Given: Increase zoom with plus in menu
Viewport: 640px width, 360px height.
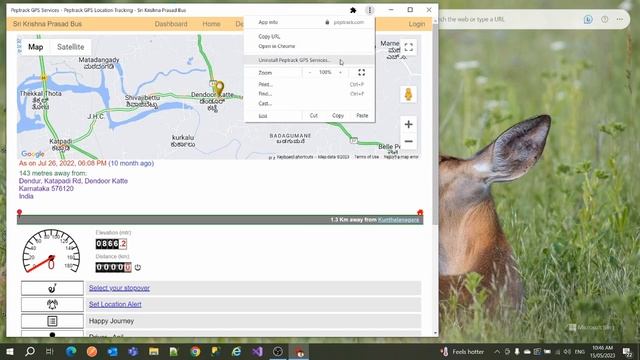Looking at the screenshot, I should (x=340, y=72).
